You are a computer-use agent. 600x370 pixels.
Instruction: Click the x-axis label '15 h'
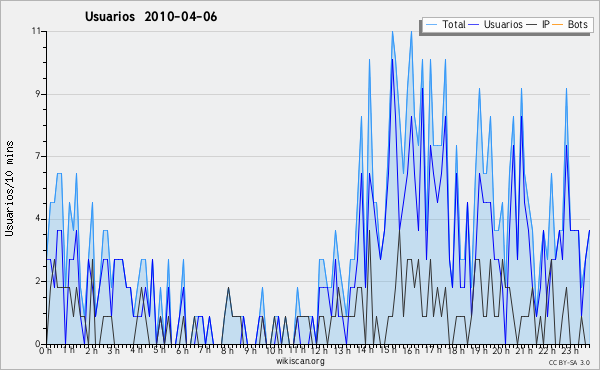388,350
